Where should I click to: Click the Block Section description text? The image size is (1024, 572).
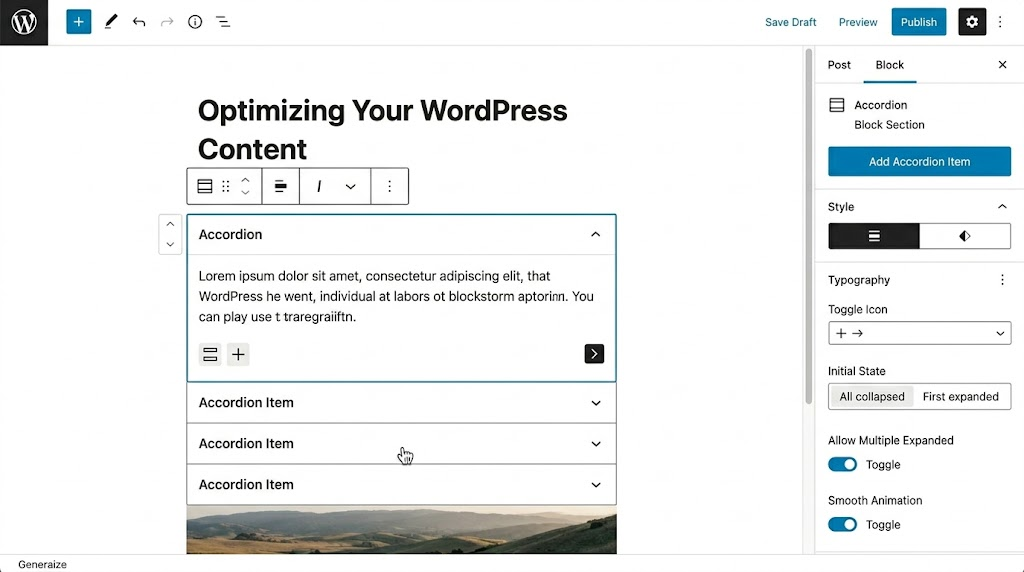pos(889,125)
